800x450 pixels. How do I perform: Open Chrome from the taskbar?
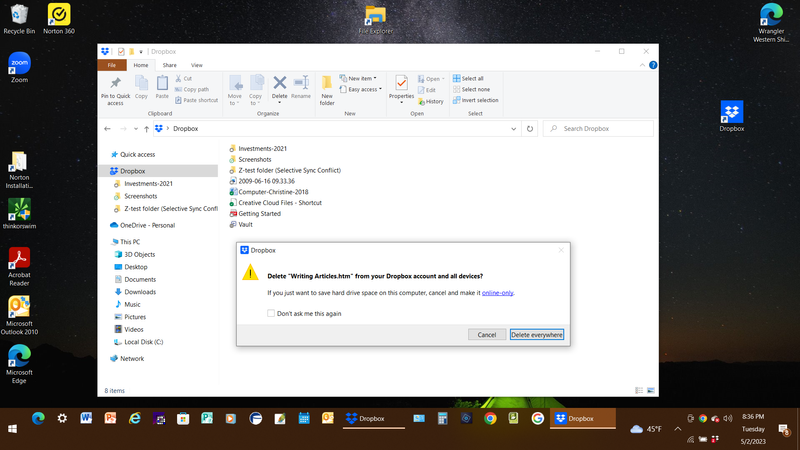[490, 418]
